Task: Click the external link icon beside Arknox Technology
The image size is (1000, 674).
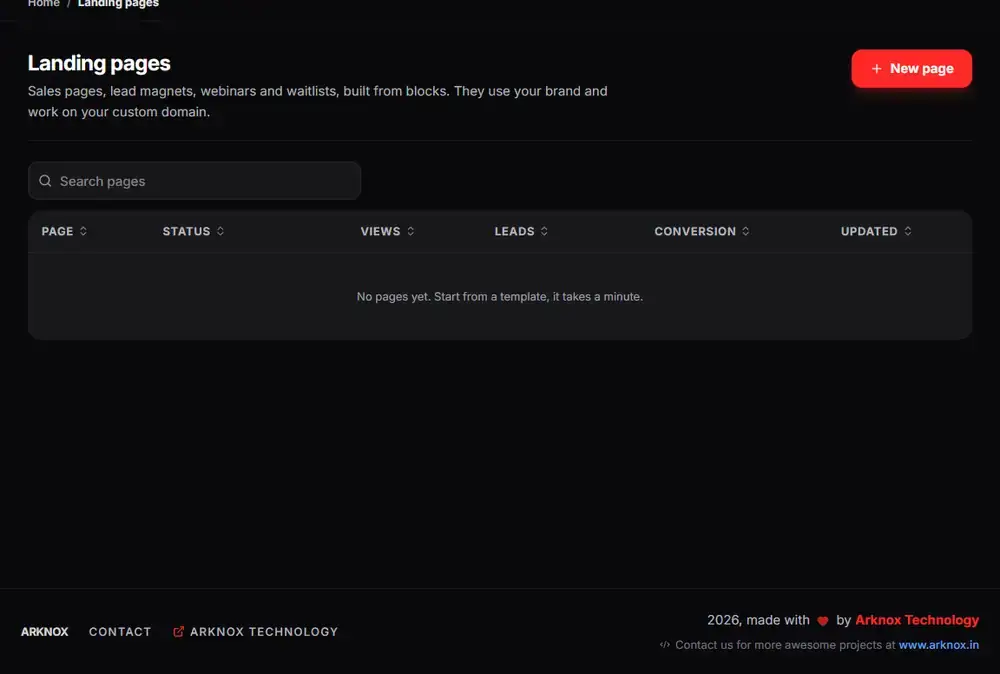Action: pos(179,632)
